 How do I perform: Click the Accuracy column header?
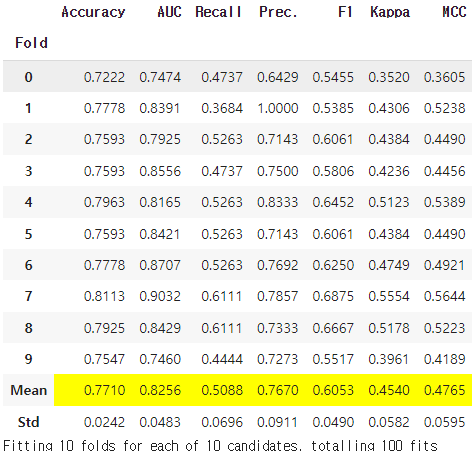coord(93,12)
